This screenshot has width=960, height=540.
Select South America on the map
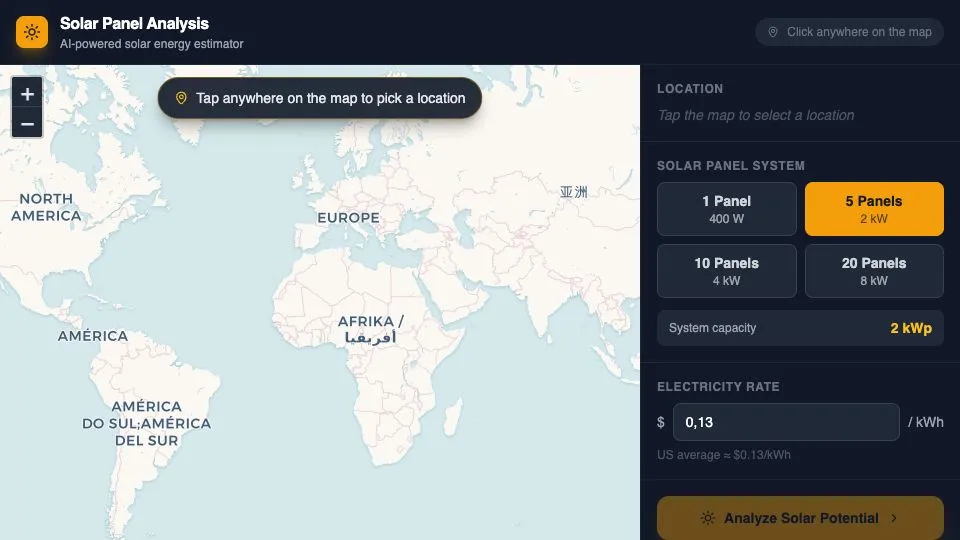click(146, 423)
